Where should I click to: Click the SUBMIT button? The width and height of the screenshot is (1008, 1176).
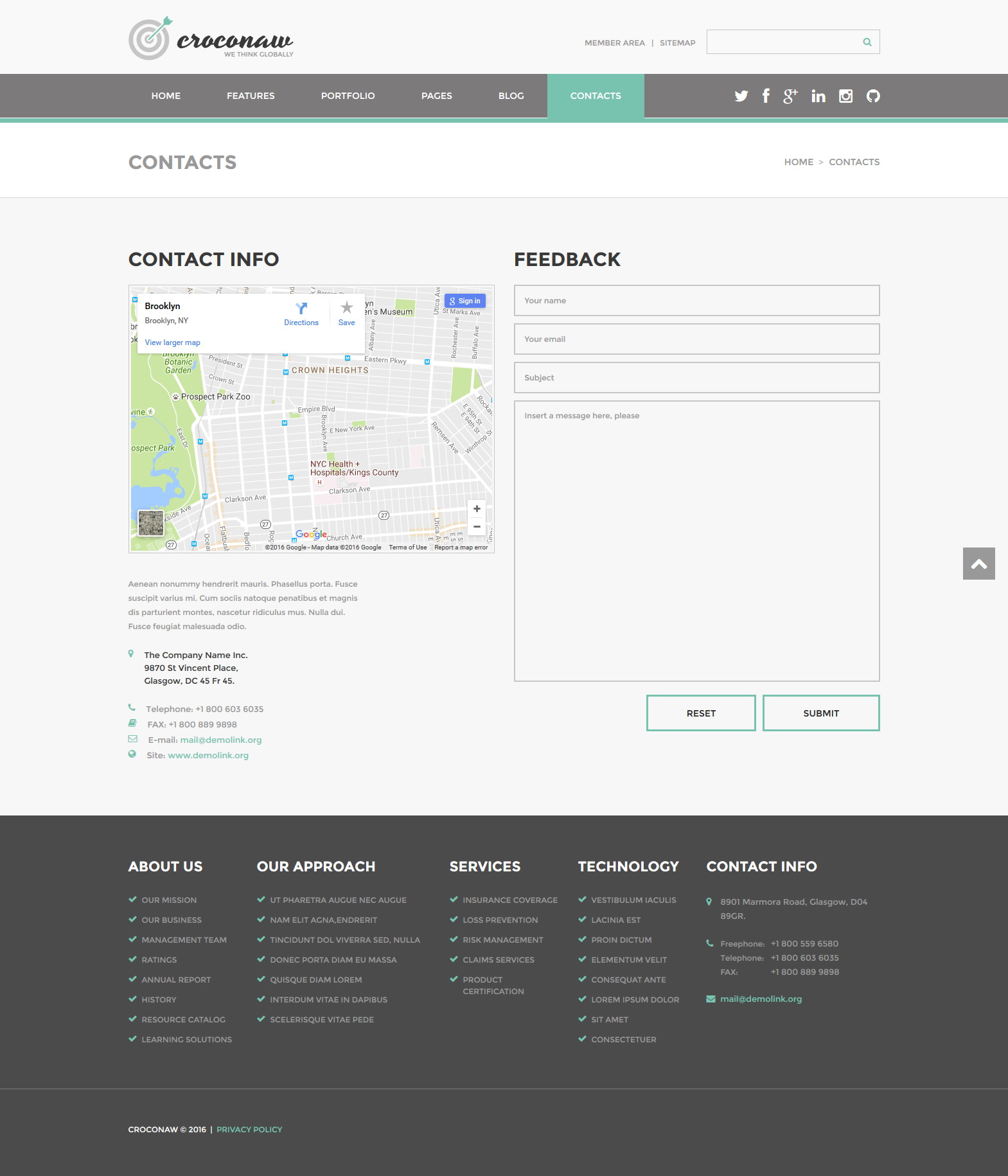tap(821, 713)
